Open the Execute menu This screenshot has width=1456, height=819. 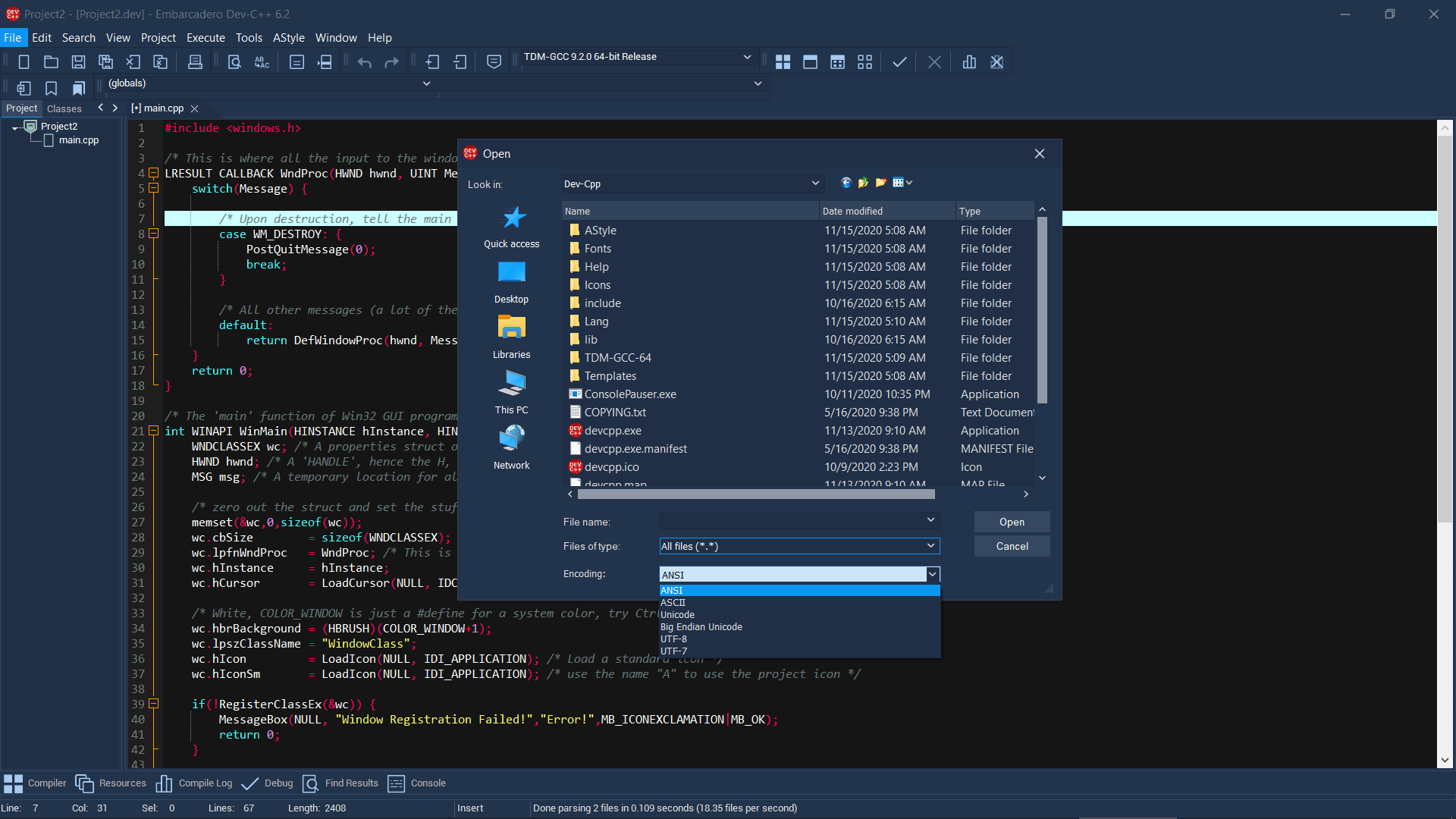(x=205, y=37)
